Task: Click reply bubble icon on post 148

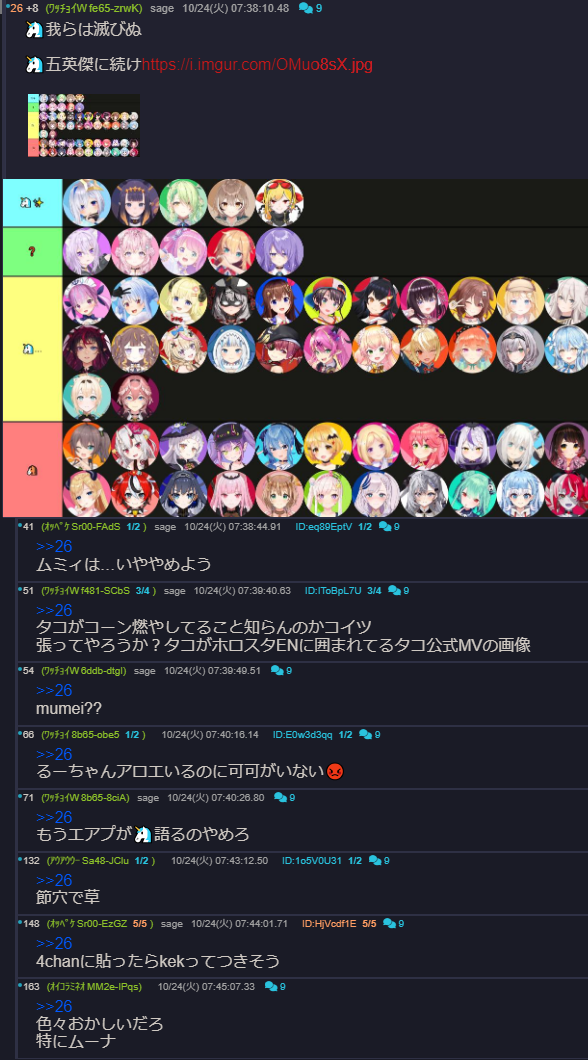Action: pyautogui.click(x=389, y=923)
